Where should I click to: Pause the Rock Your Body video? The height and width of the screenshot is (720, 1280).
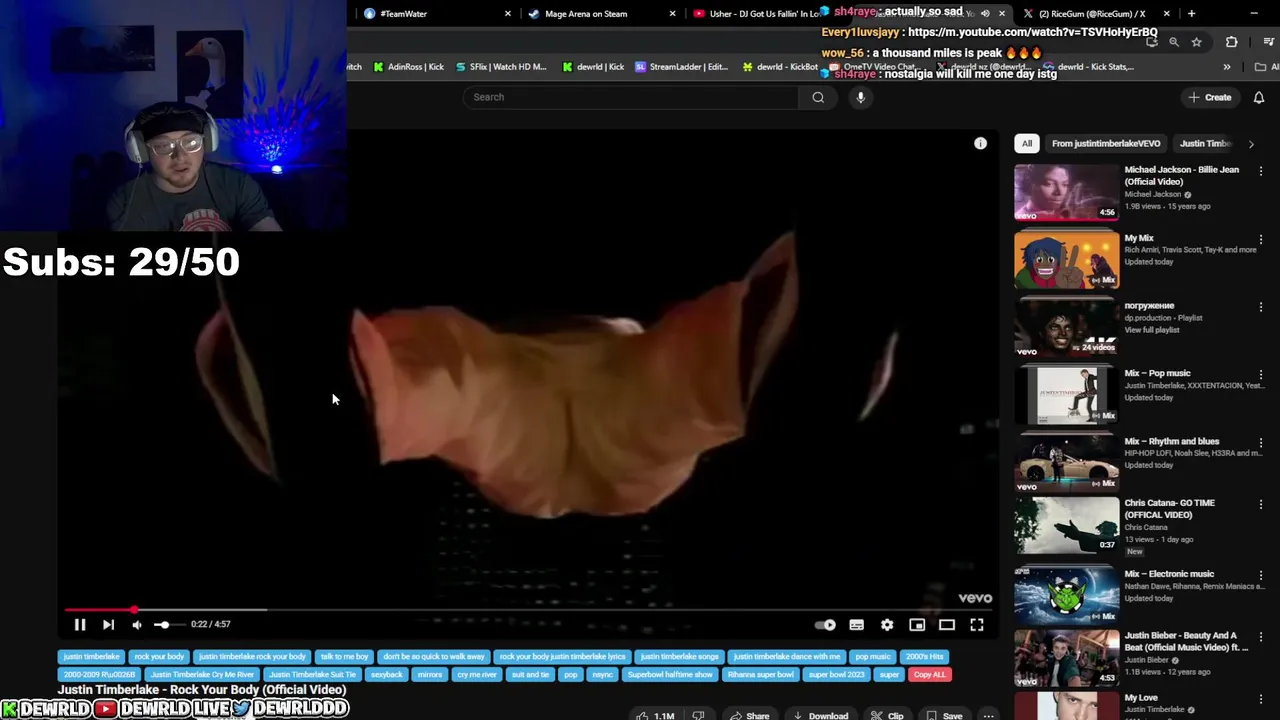[x=80, y=624]
